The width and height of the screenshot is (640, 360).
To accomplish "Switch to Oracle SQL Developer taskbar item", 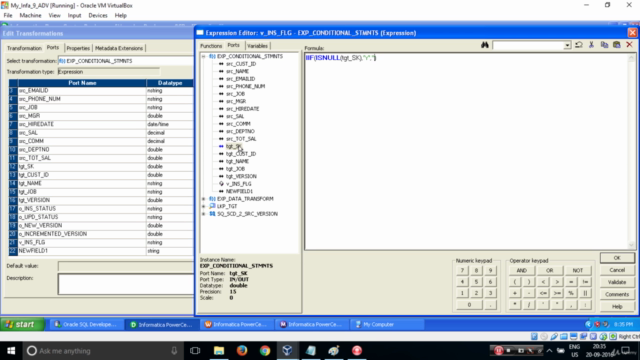I will pos(85,324).
